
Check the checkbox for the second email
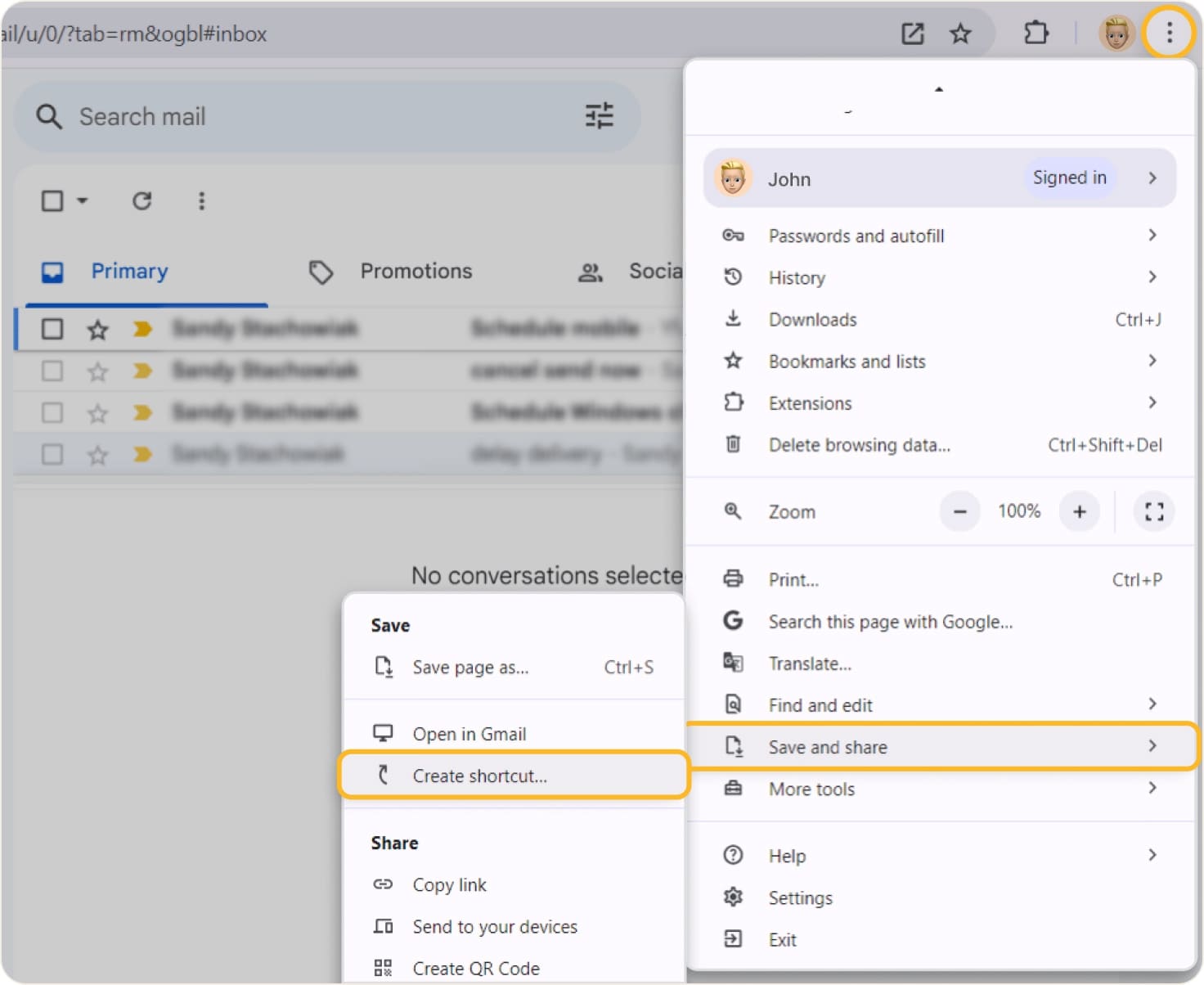pyautogui.click(x=52, y=371)
